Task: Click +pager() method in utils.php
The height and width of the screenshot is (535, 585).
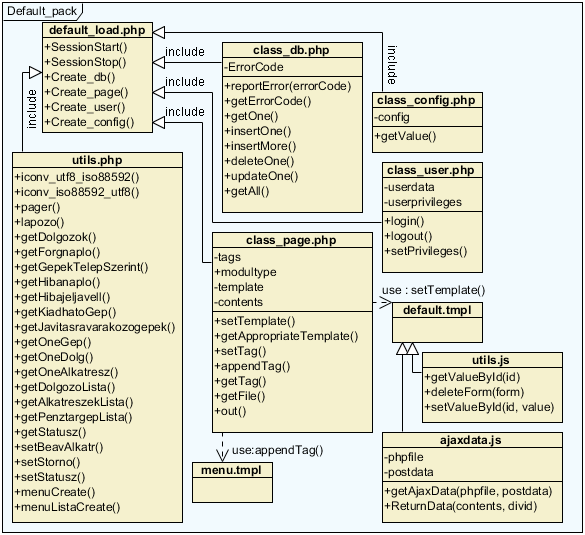Action: [x=37, y=207]
